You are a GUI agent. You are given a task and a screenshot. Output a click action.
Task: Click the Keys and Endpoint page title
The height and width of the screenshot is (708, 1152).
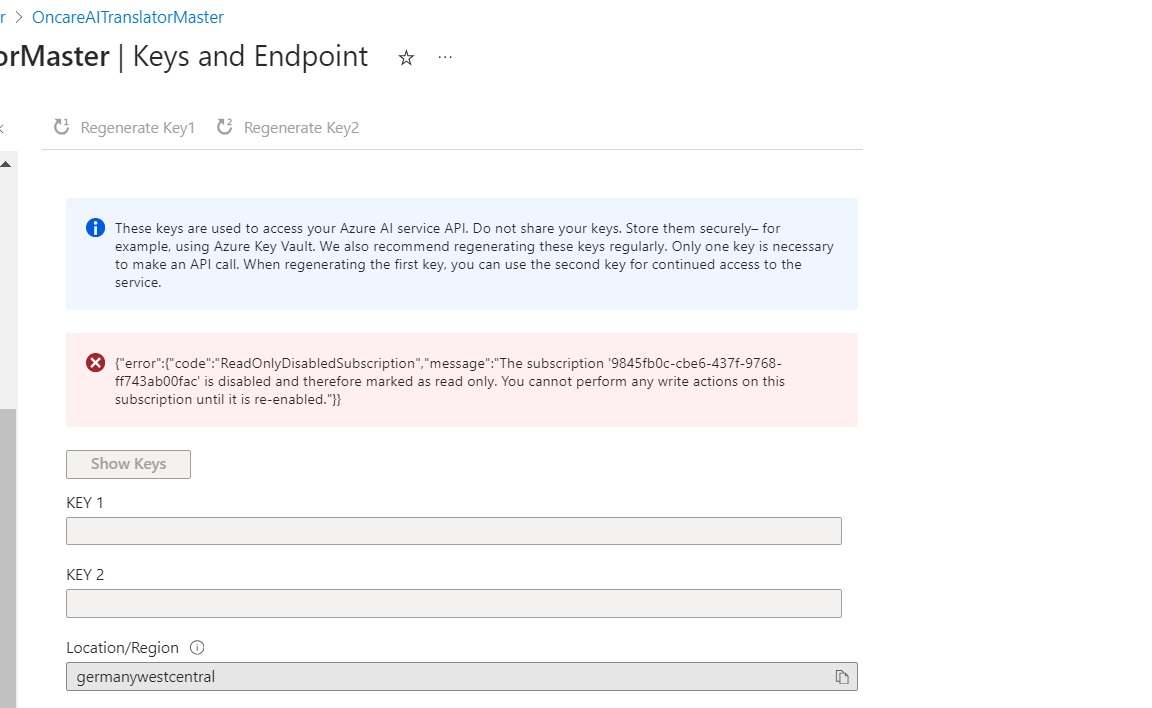tap(250, 57)
